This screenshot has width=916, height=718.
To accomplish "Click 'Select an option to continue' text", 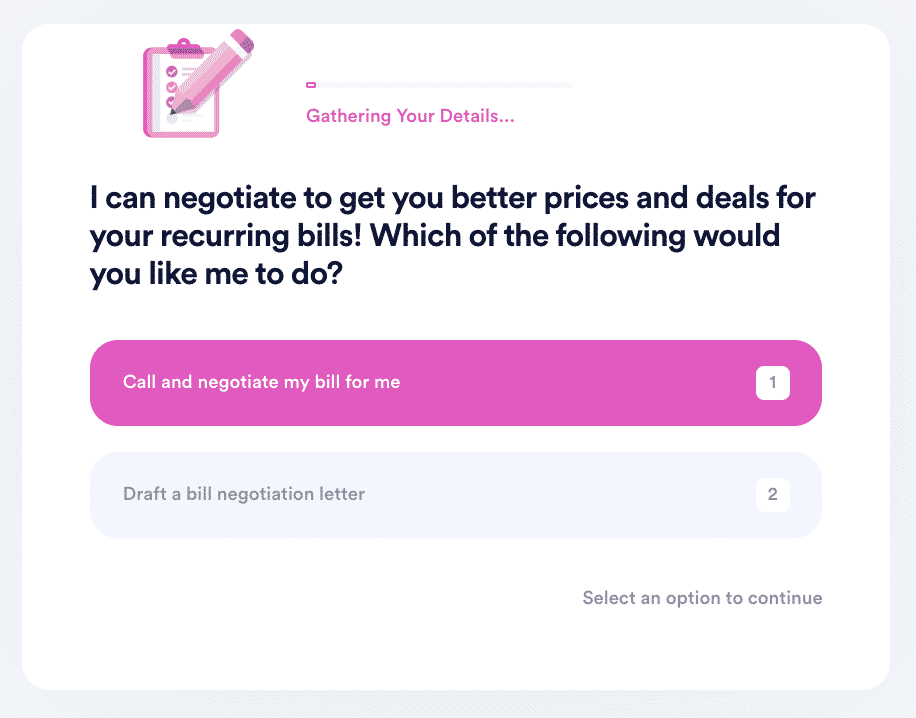I will tap(702, 598).
